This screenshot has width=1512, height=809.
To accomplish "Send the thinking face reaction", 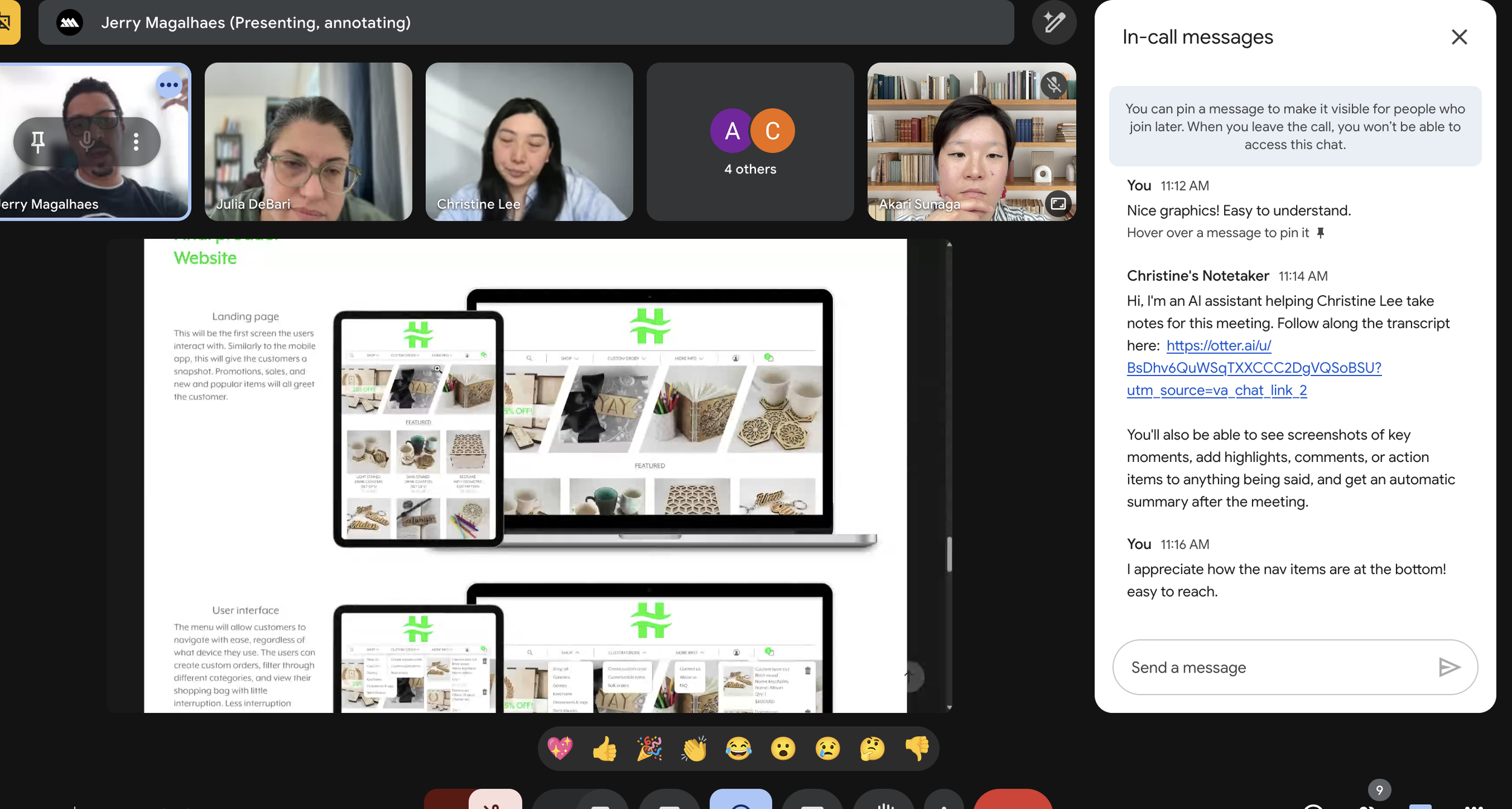I will tap(872, 749).
